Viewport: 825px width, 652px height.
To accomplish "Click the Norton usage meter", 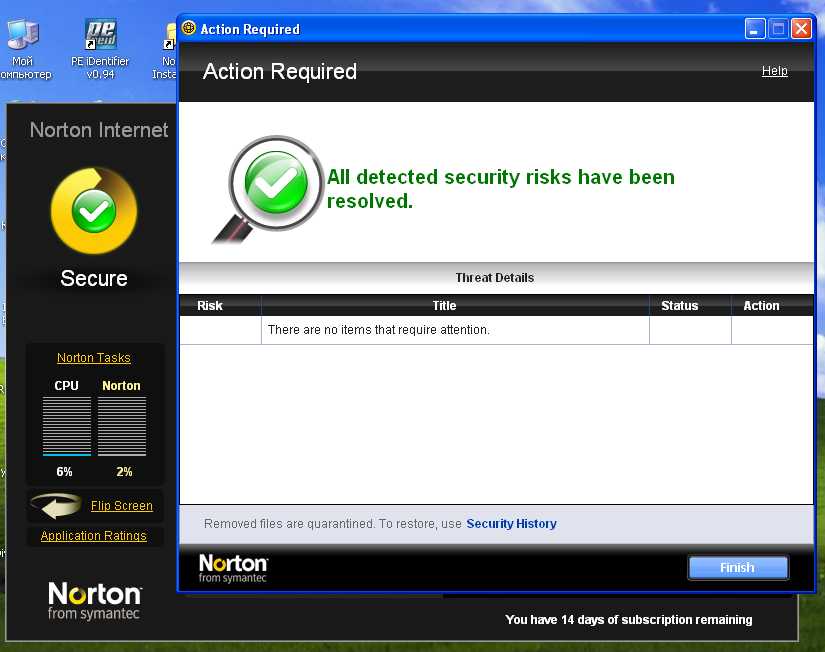I will (122, 426).
